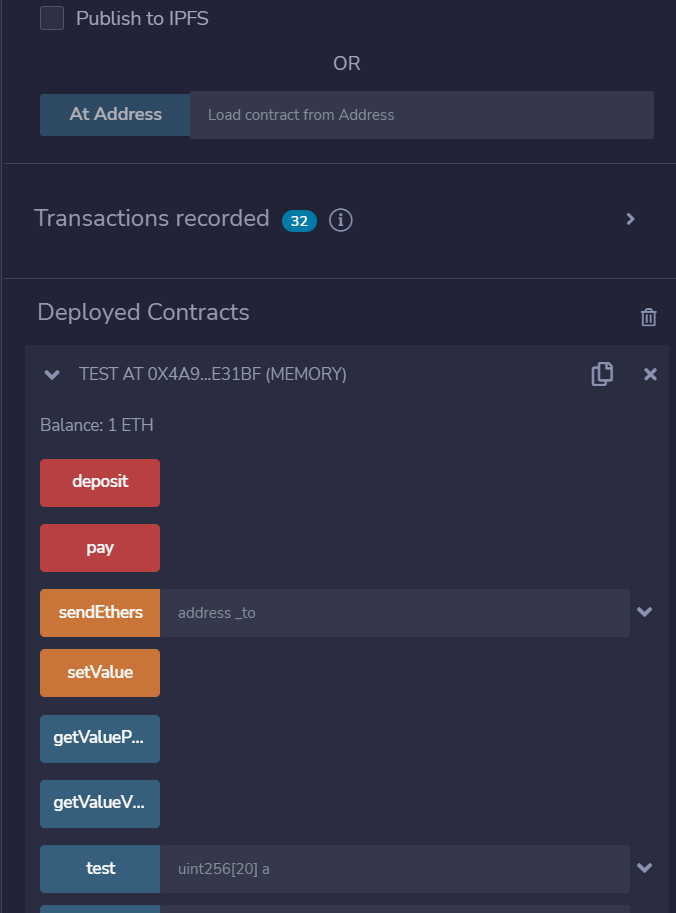Expand the Transactions recorded section
Image resolution: width=676 pixels, height=913 pixels.
[x=630, y=219]
